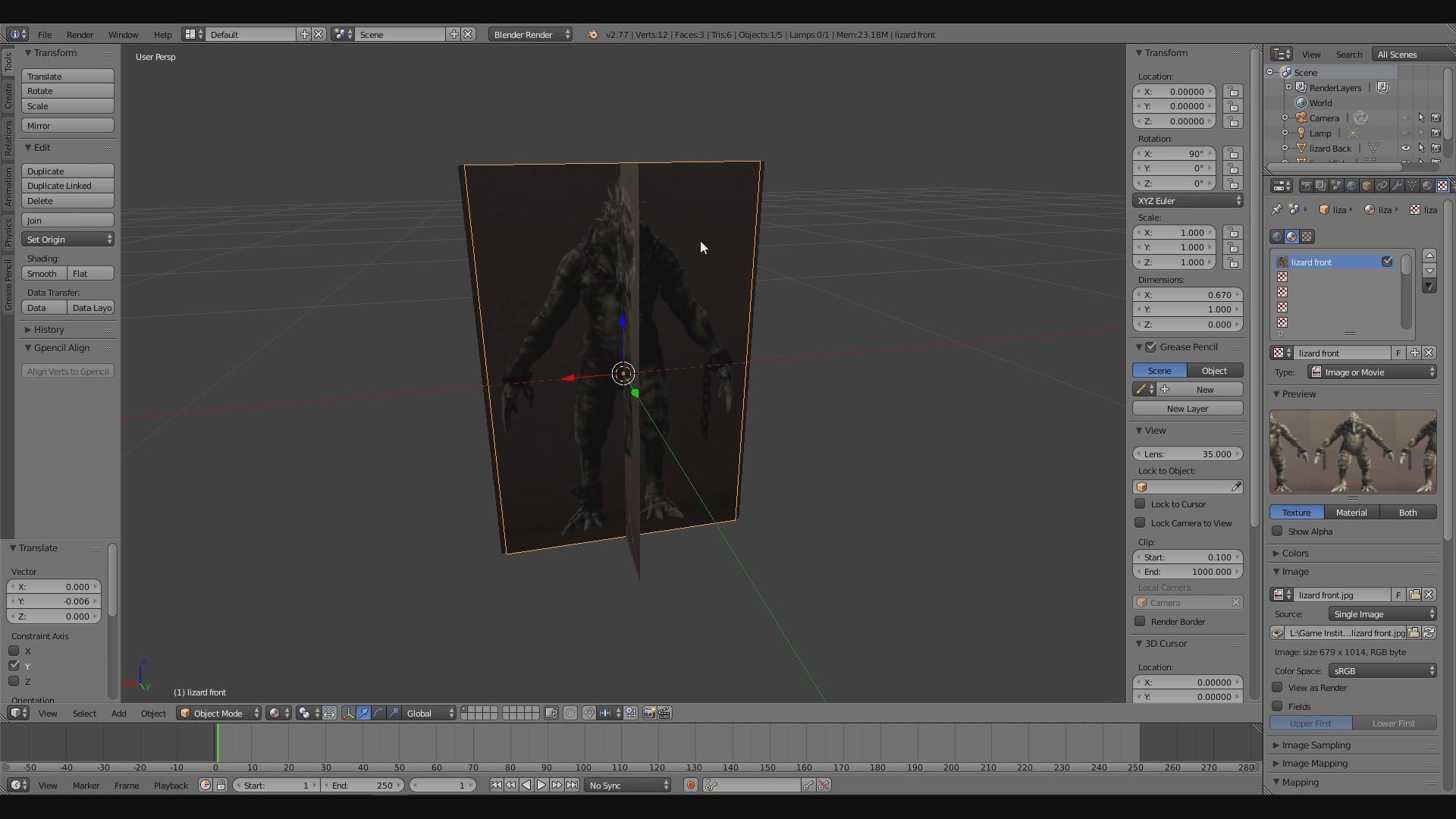Viewport: 1456px width, 819px height.
Task: Click the Mirror button
Action: (67, 126)
